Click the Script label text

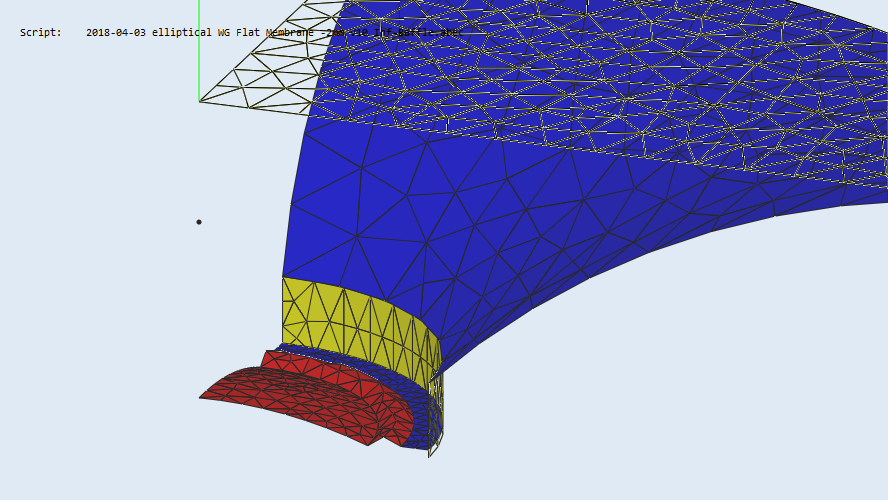(x=40, y=33)
